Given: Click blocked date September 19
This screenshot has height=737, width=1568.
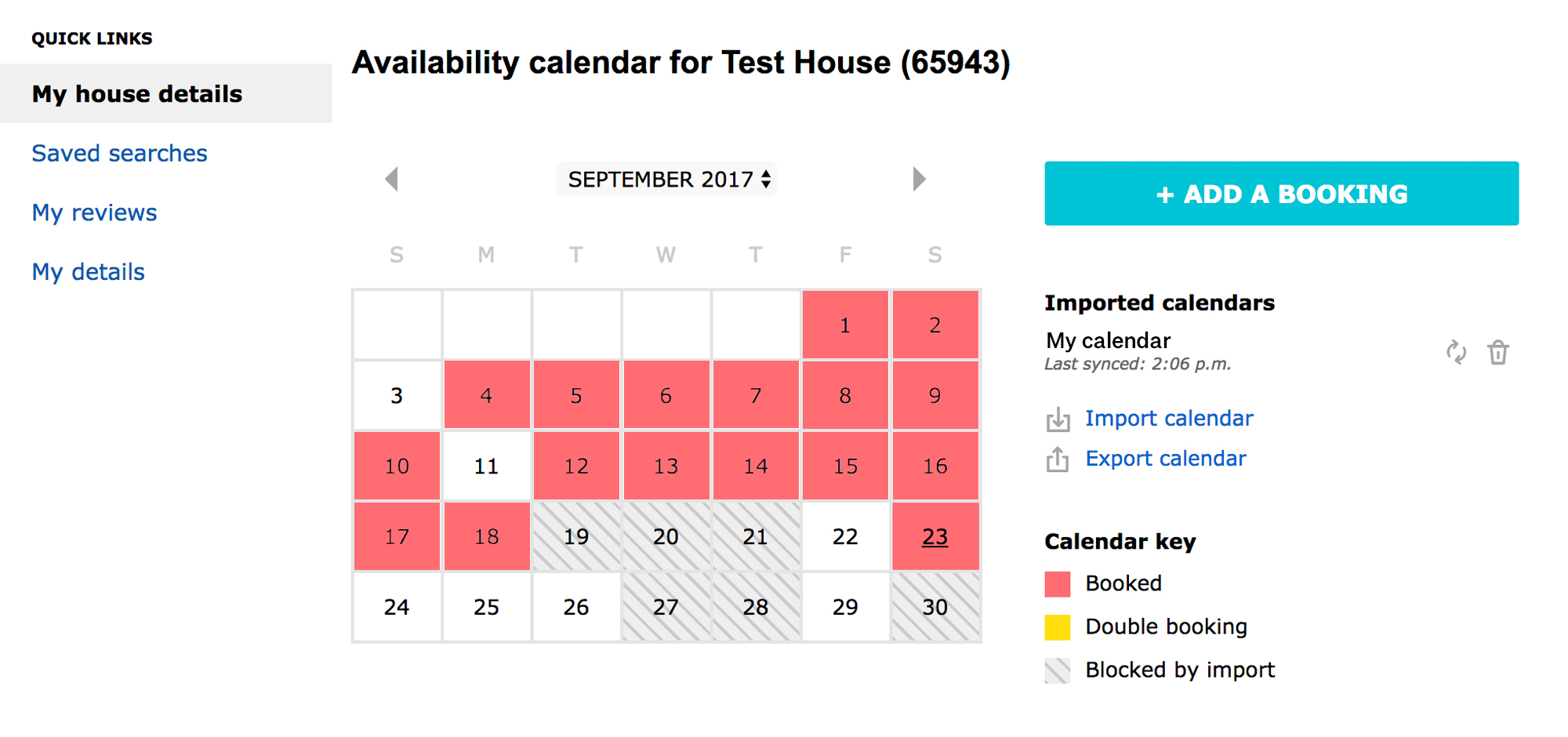Looking at the screenshot, I should [x=576, y=536].
